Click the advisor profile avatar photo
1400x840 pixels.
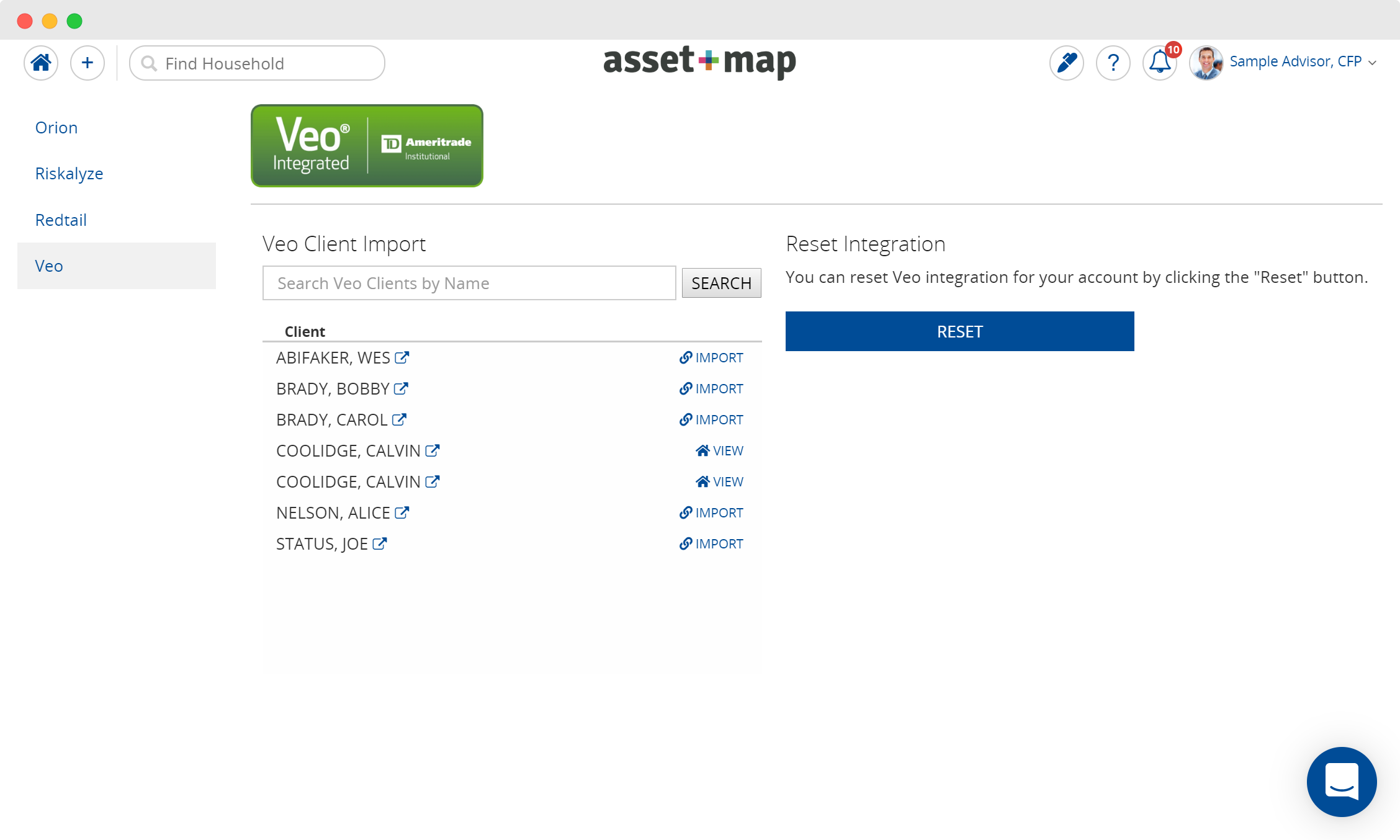[1206, 63]
